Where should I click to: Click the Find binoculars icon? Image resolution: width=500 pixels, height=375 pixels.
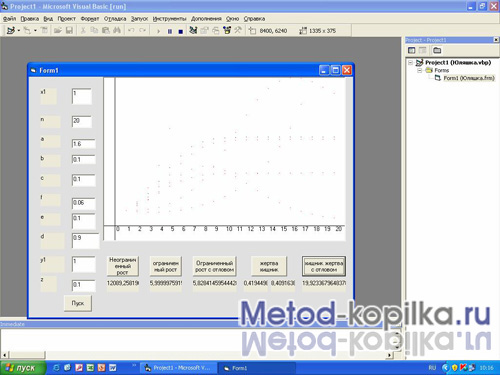coord(117,31)
